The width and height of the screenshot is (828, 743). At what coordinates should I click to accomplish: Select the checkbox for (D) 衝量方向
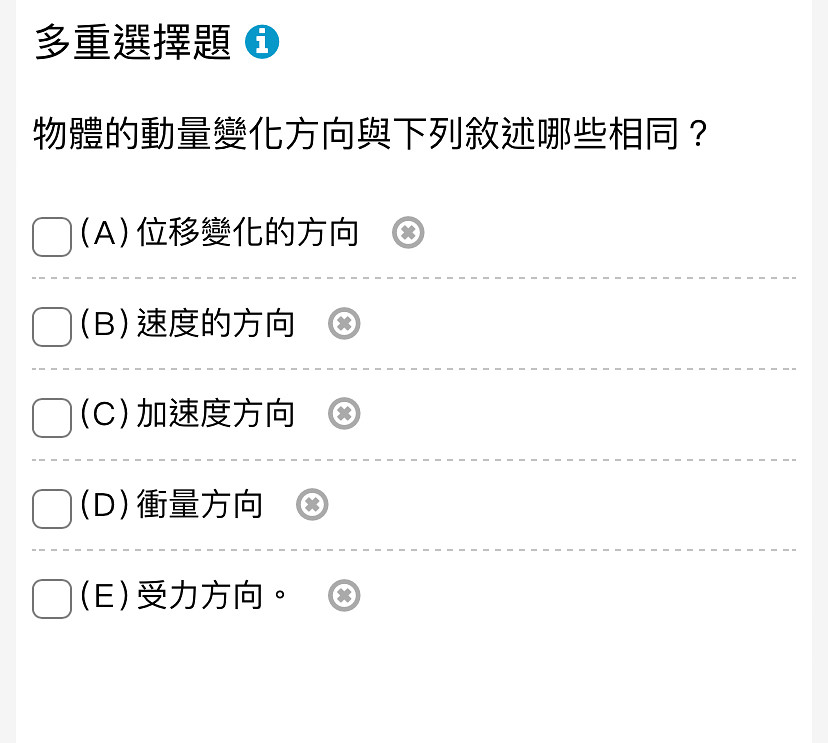pyautogui.click(x=52, y=509)
